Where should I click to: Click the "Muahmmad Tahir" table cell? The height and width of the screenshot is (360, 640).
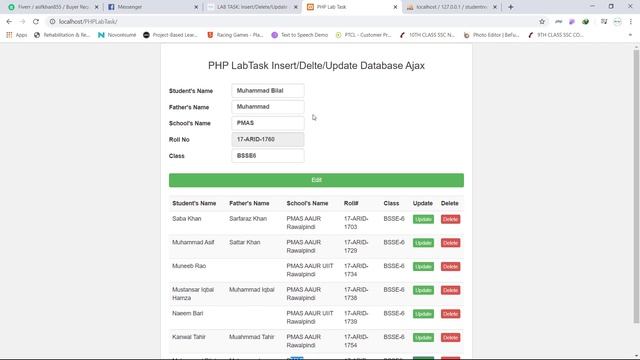click(x=251, y=337)
